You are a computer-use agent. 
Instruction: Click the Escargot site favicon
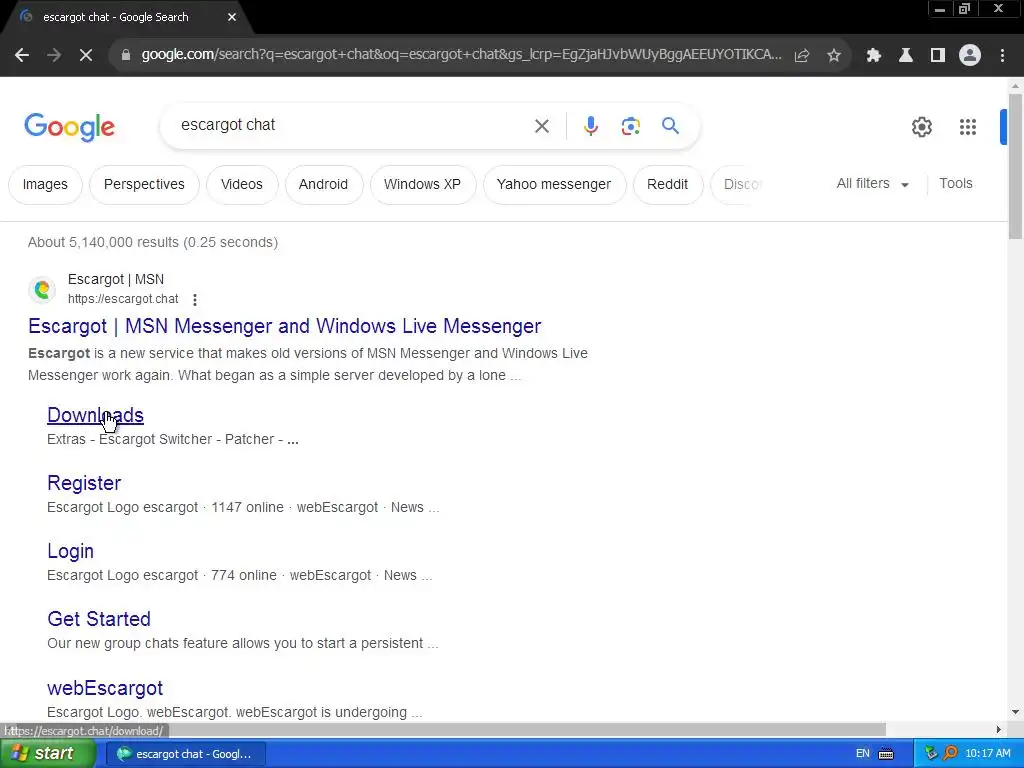coord(42,289)
